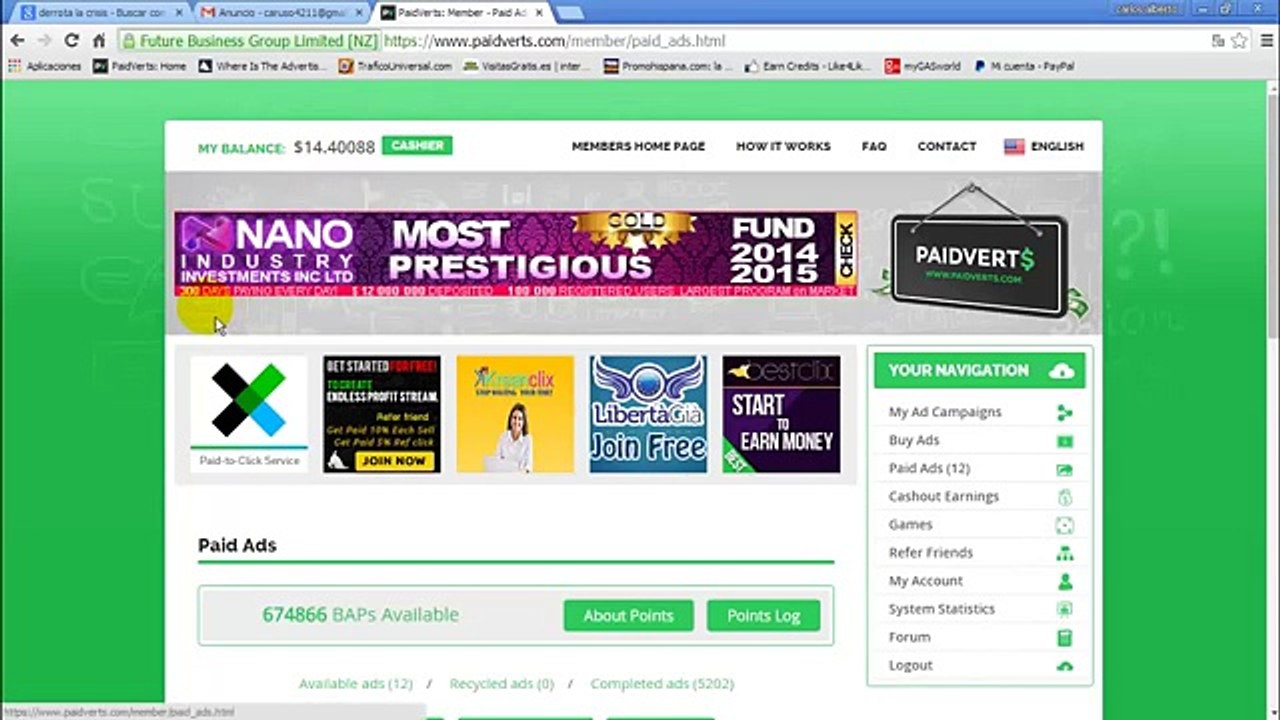Viewport: 1280px width, 720px height.
Task: Click the Games dice icon
Action: 1064,525
